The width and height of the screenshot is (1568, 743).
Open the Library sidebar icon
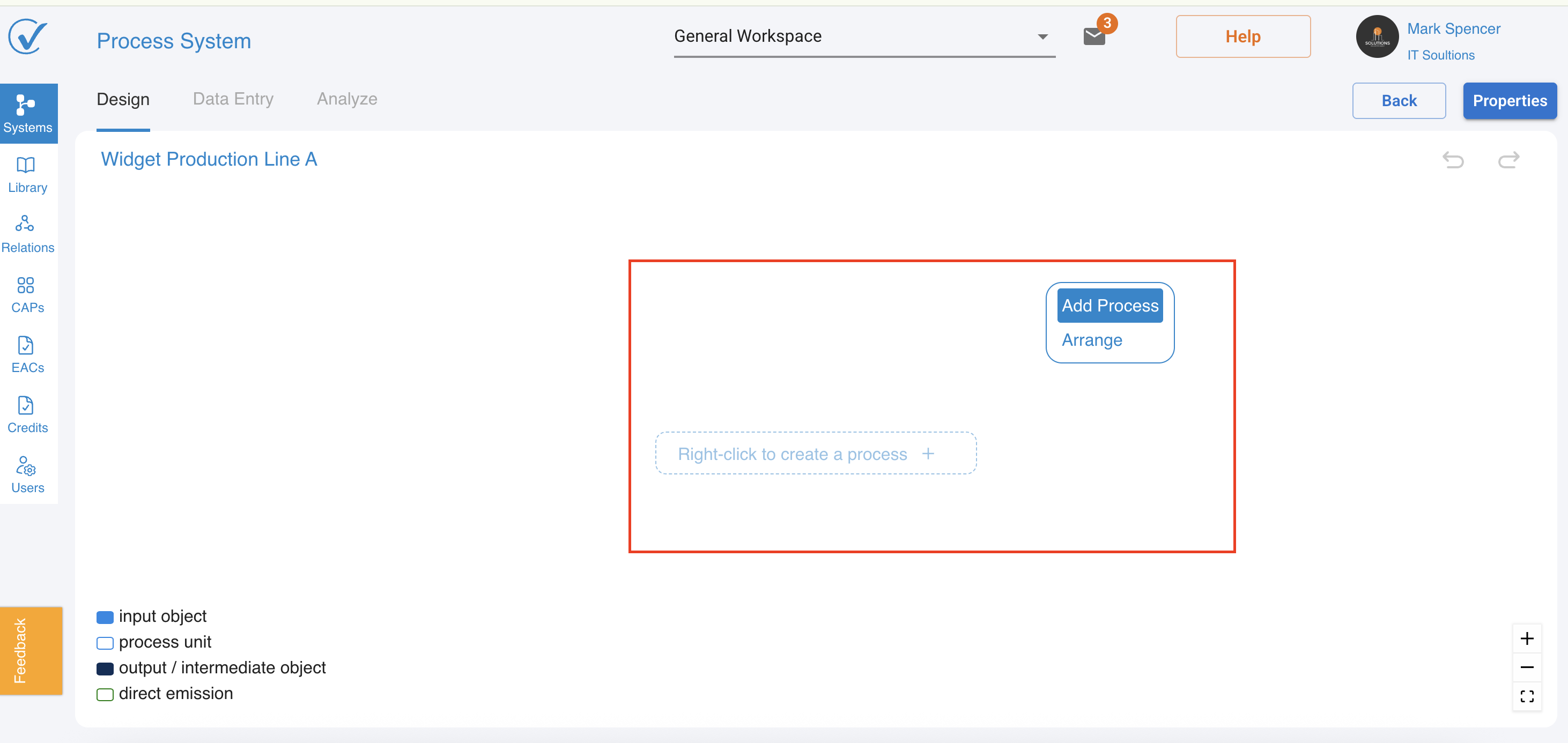26,166
